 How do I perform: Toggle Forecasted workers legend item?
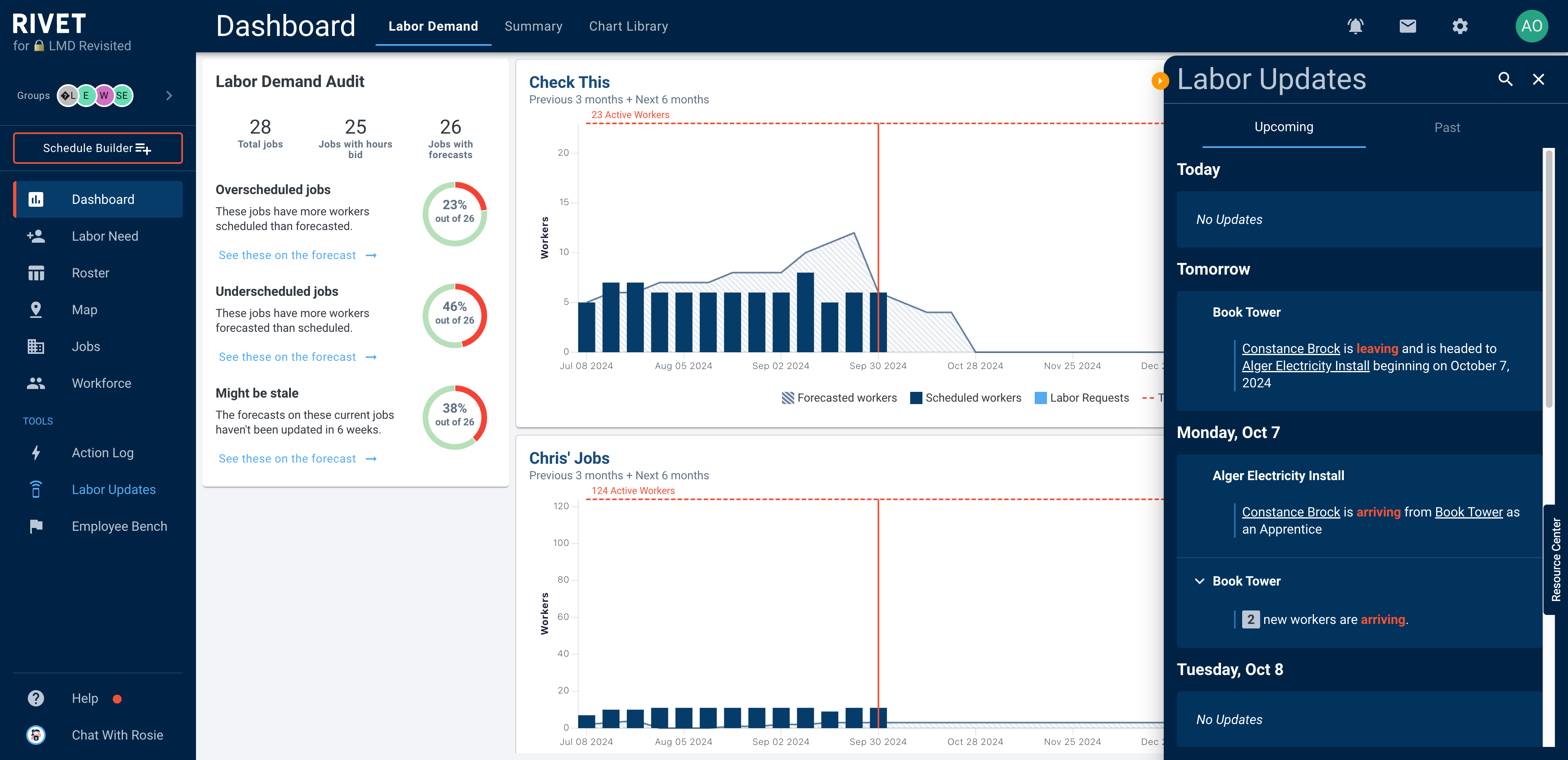point(839,398)
